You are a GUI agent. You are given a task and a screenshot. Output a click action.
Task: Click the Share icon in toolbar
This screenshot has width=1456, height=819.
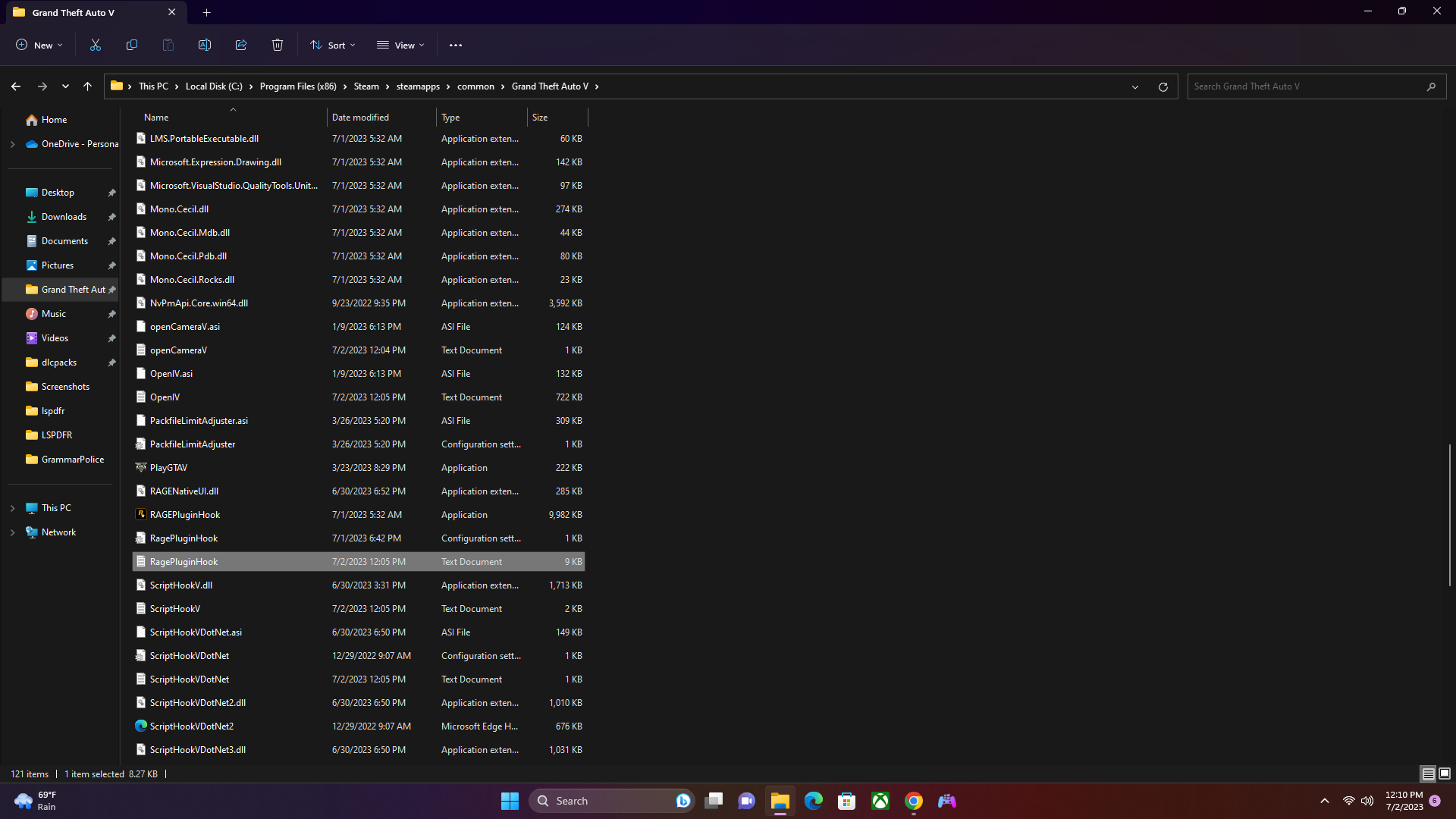tap(241, 45)
